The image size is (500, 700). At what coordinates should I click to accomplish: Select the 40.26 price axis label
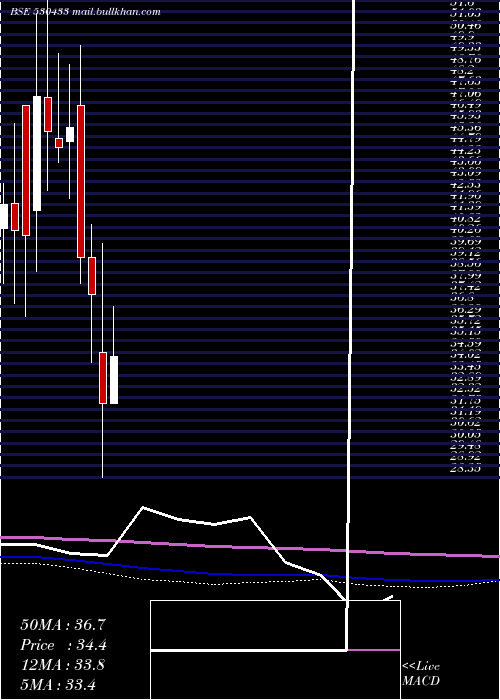point(466,230)
